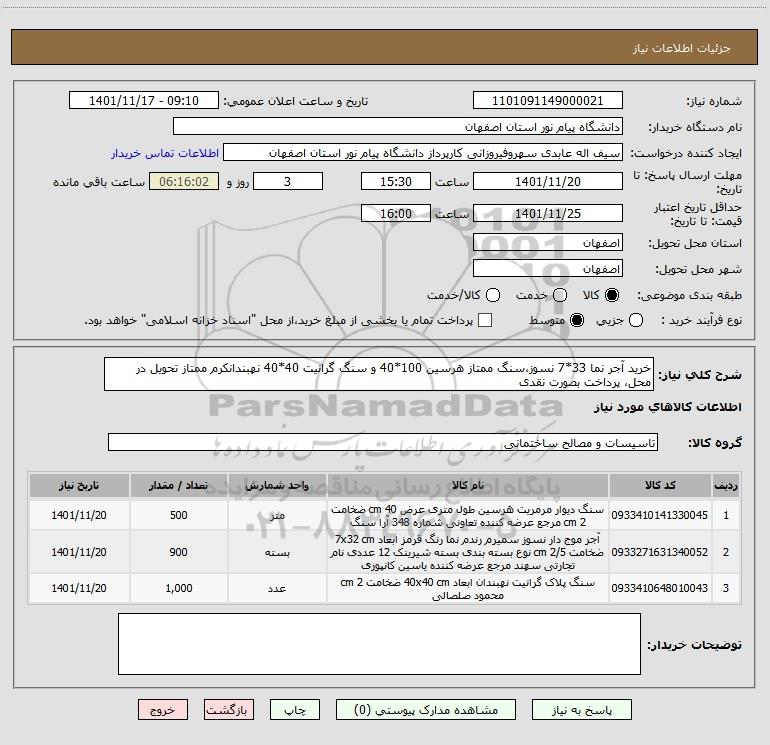This screenshot has width=770, height=745.
Task: Choose جزیی purchase process radio
Action: pos(635,320)
